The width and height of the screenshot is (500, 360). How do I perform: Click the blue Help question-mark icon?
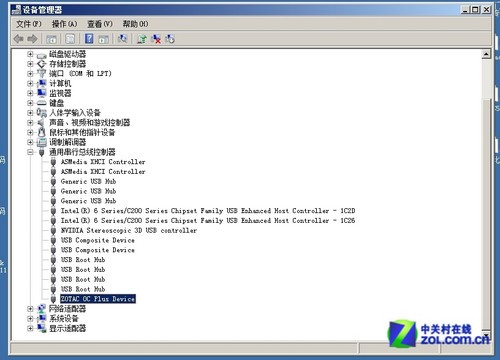(x=89, y=39)
